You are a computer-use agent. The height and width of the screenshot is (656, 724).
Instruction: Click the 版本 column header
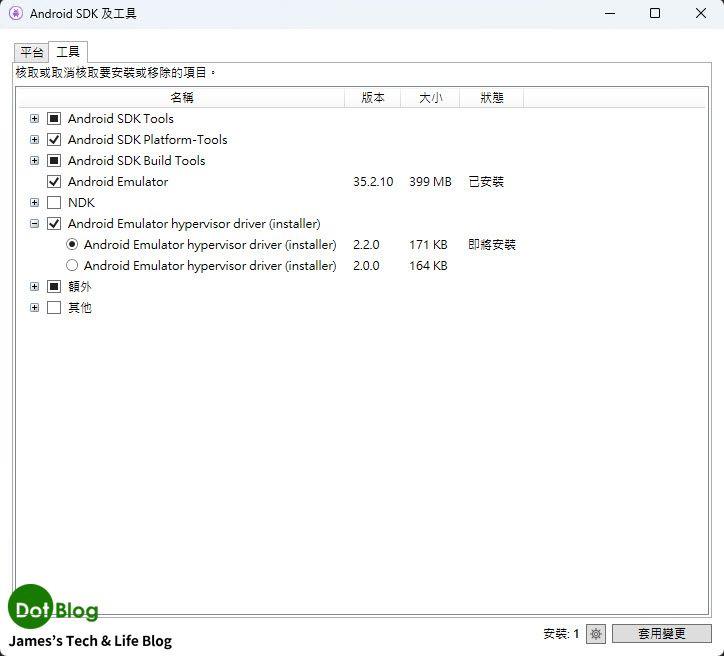[373, 98]
